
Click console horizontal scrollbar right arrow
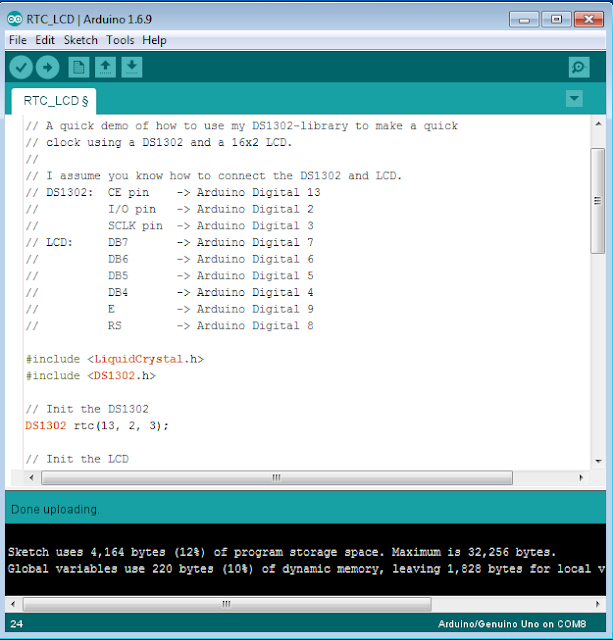click(598, 604)
